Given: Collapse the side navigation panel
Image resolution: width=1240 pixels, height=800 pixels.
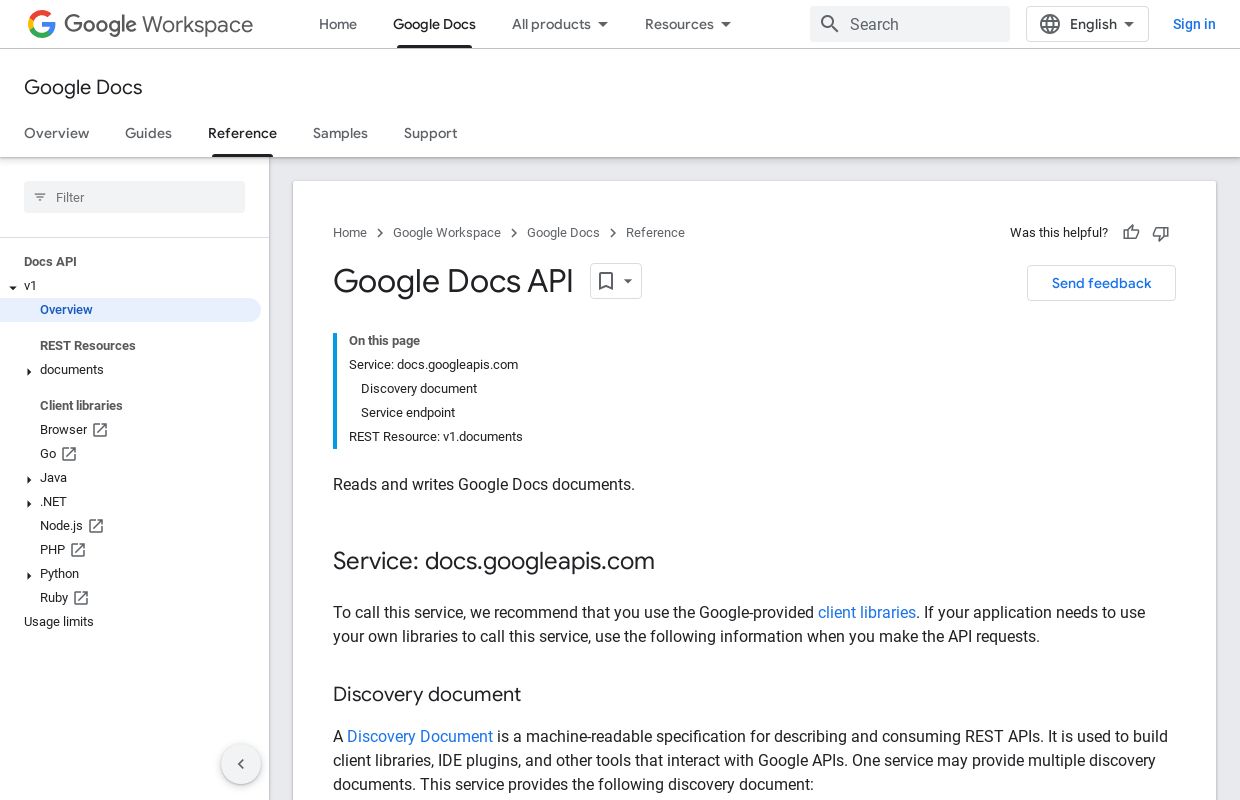Looking at the screenshot, I should 241,764.
